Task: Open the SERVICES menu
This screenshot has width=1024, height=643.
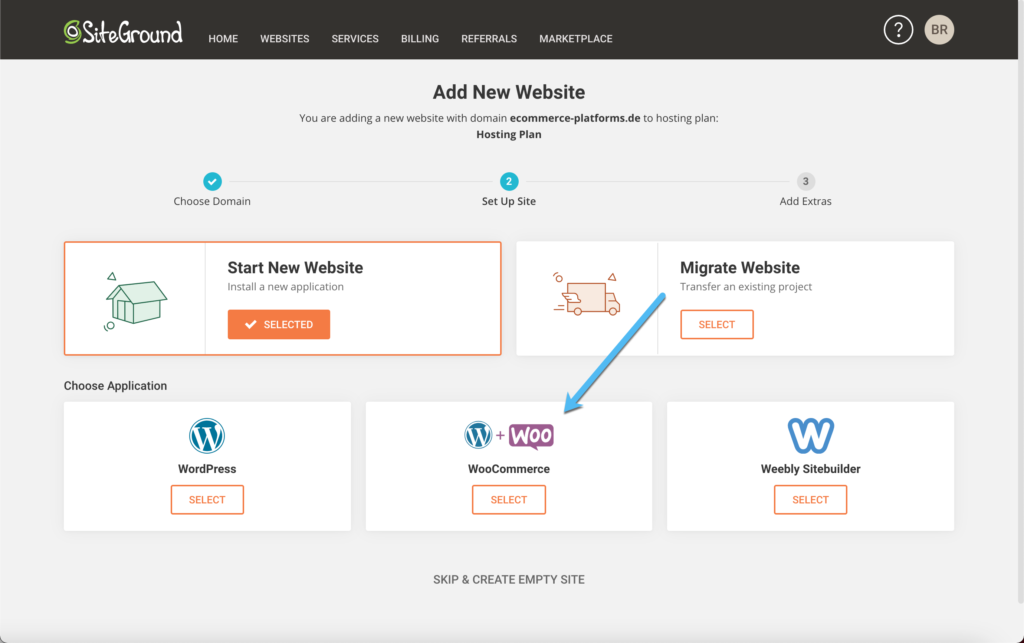Action: click(x=355, y=39)
